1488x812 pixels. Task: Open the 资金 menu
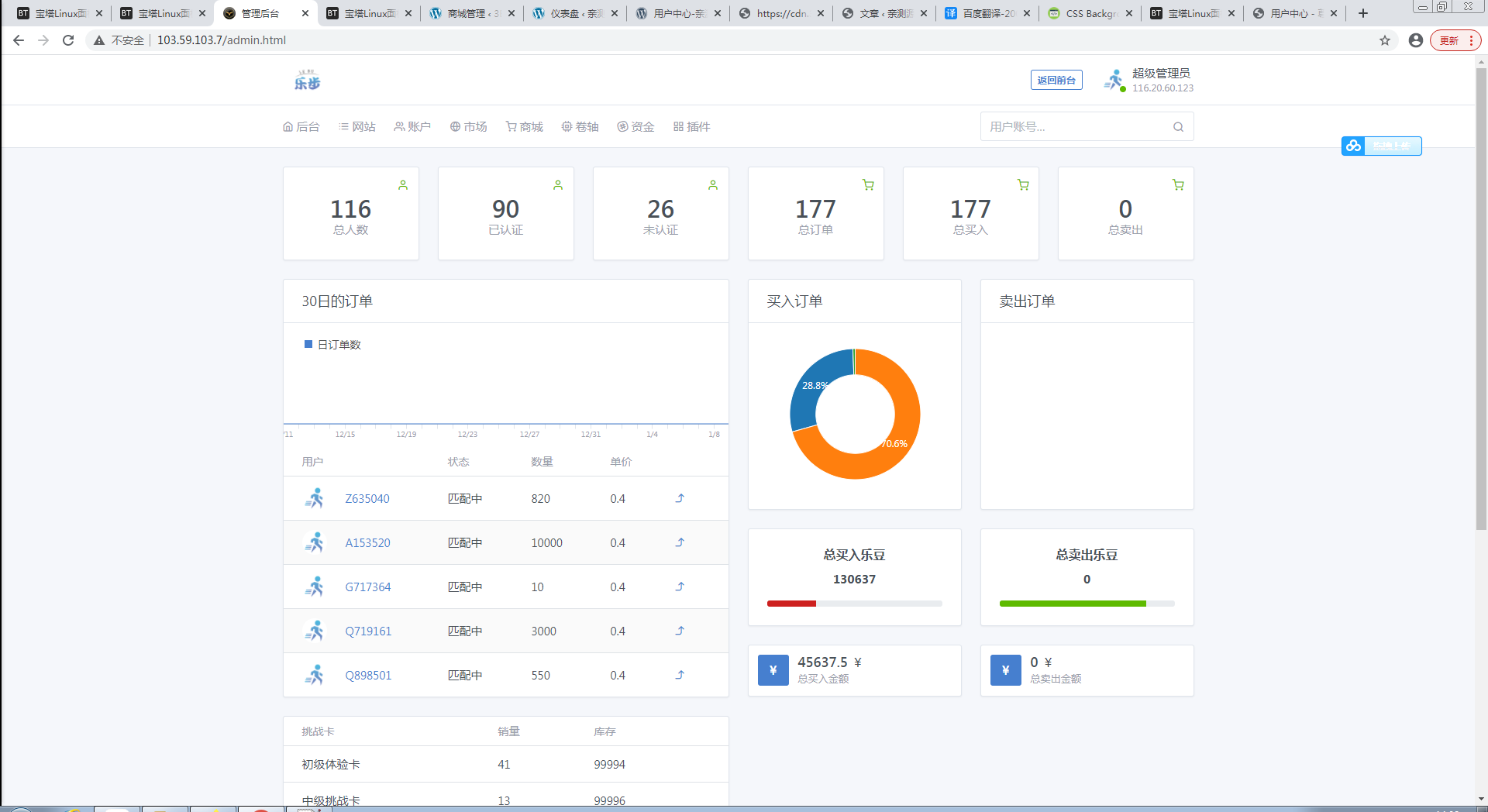pyautogui.click(x=636, y=126)
